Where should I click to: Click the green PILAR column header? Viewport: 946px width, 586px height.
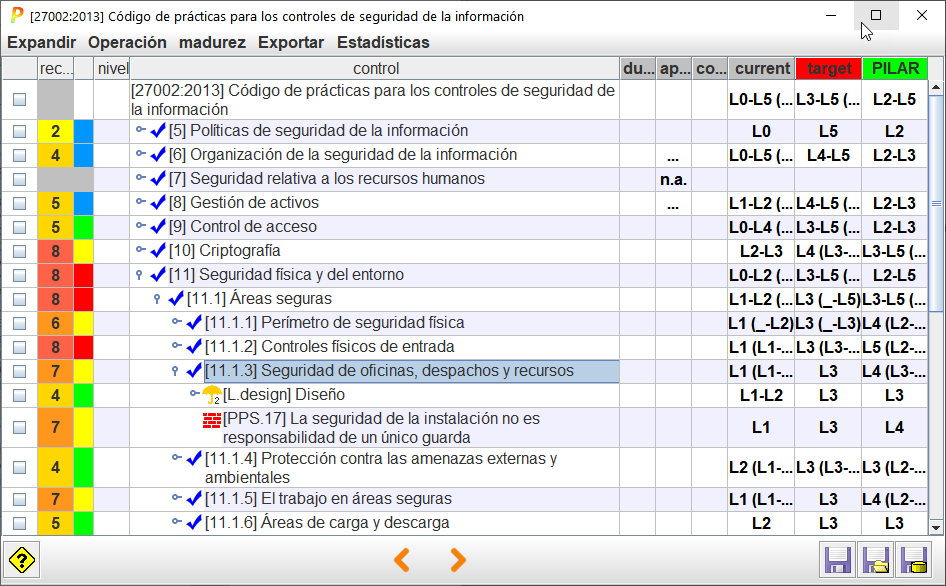[x=894, y=68]
